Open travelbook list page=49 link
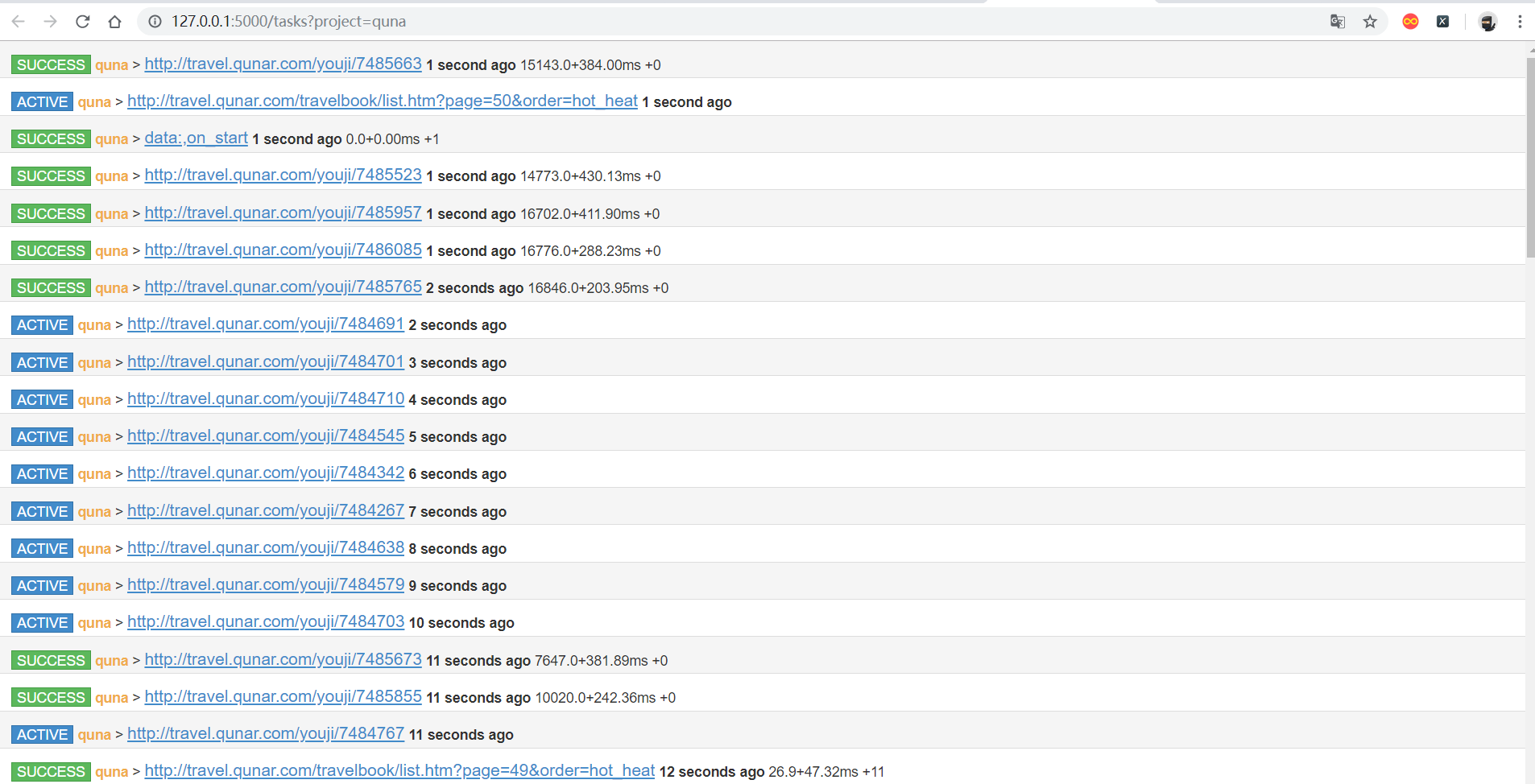This screenshot has width=1535, height=784. pos(399,770)
